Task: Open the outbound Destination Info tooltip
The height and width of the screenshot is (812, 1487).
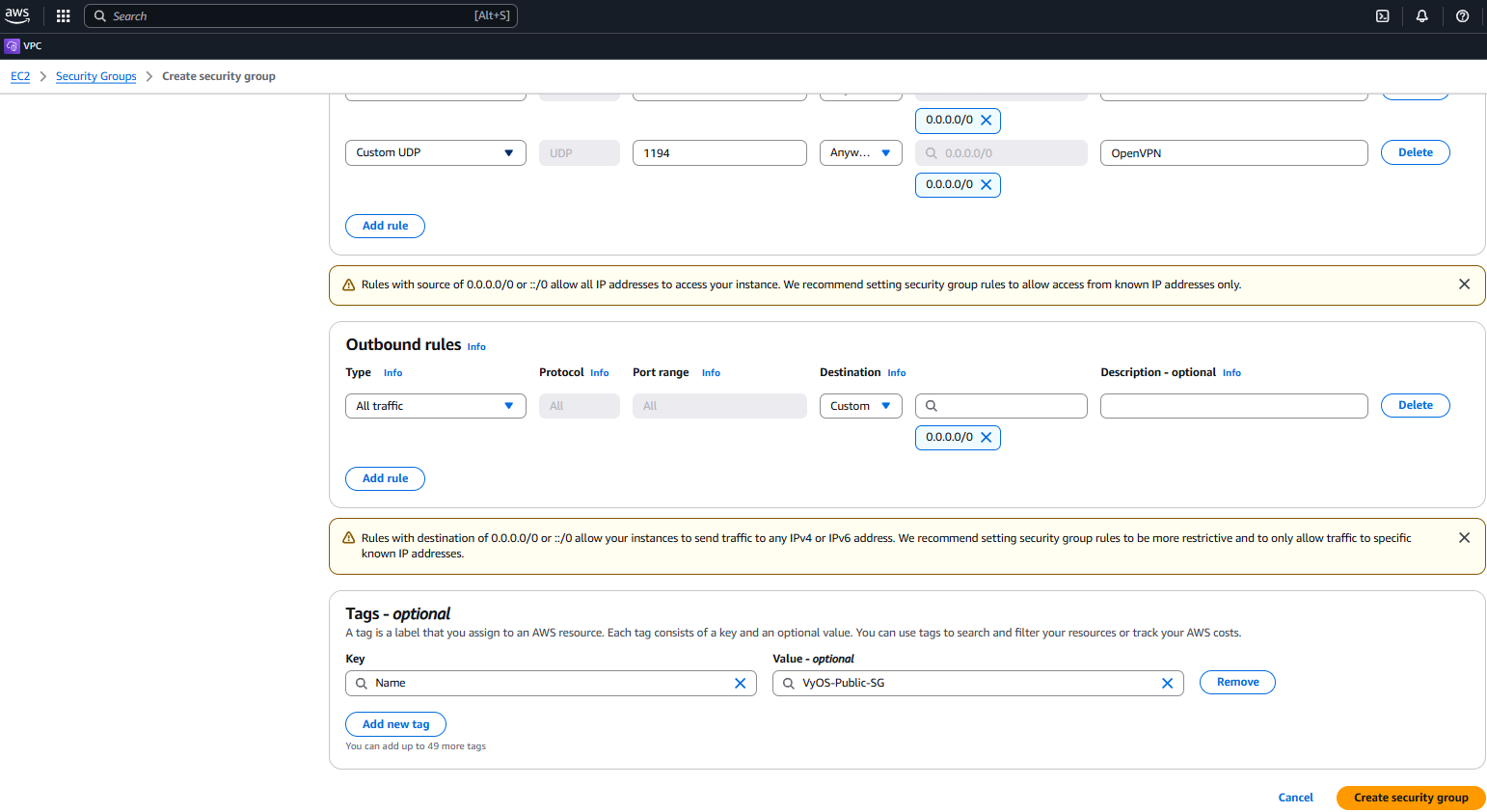Action: click(896, 372)
